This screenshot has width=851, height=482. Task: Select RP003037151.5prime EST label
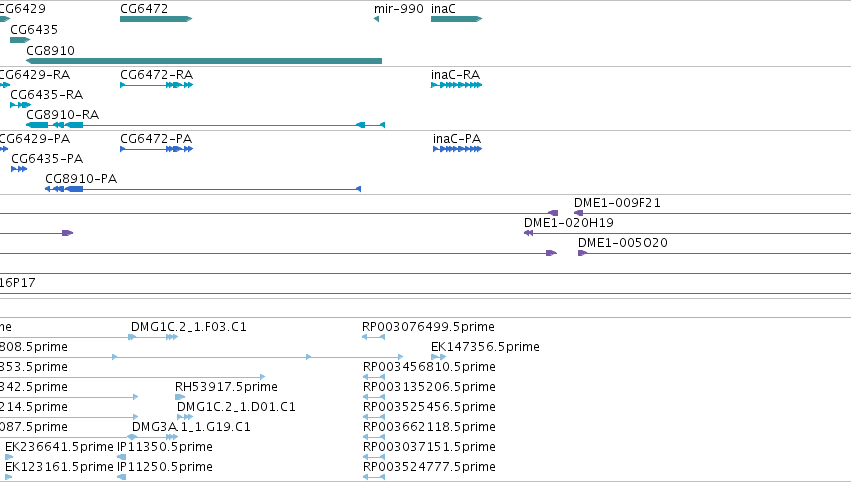(429, 447)
